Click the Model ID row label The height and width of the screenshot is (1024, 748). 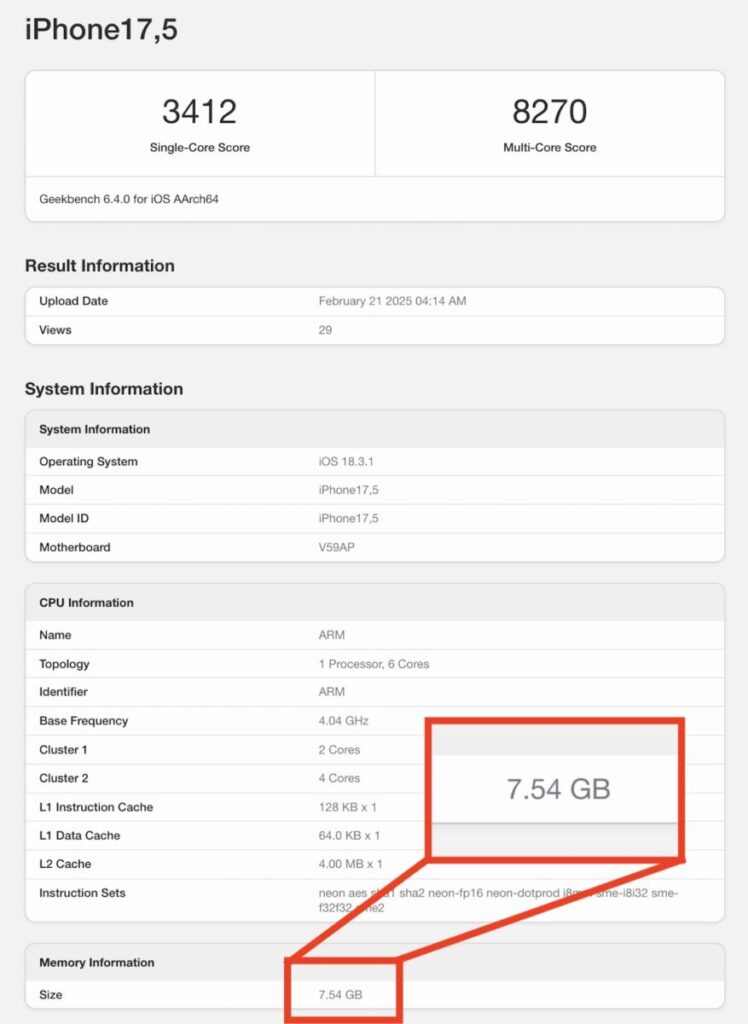click(63, 518)
